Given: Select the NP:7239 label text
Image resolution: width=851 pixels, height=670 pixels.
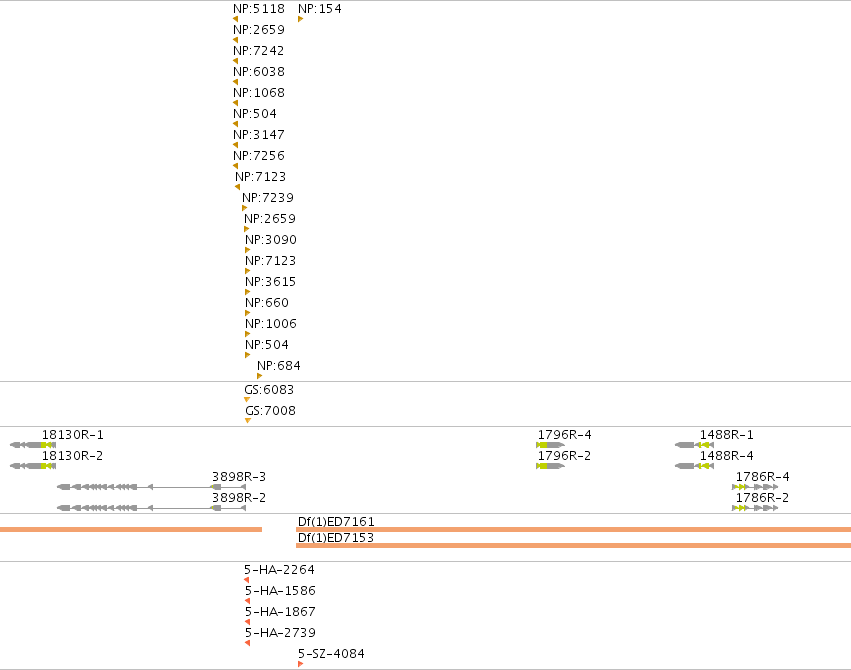Looking at the screenshot, I should tap(268, 197).
